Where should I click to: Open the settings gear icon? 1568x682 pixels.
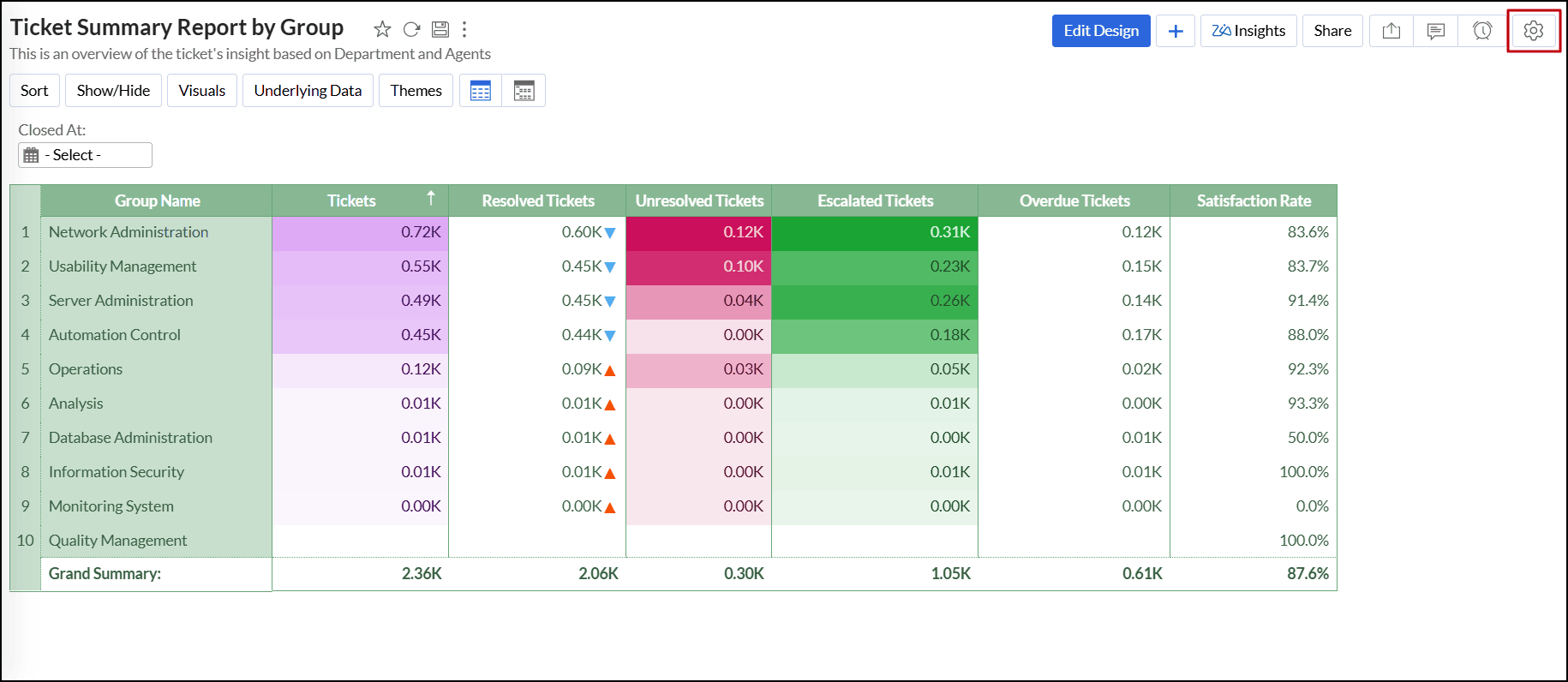tap(1533, 31)
